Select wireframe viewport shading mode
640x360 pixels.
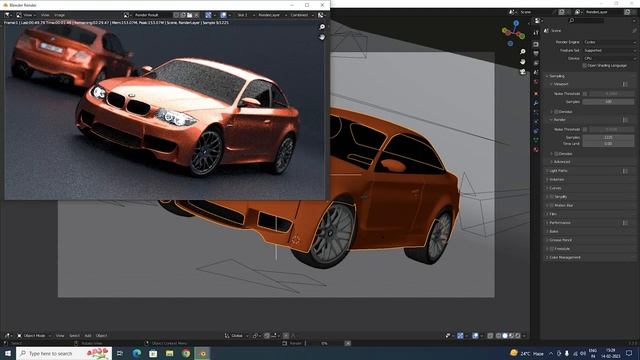498,336
